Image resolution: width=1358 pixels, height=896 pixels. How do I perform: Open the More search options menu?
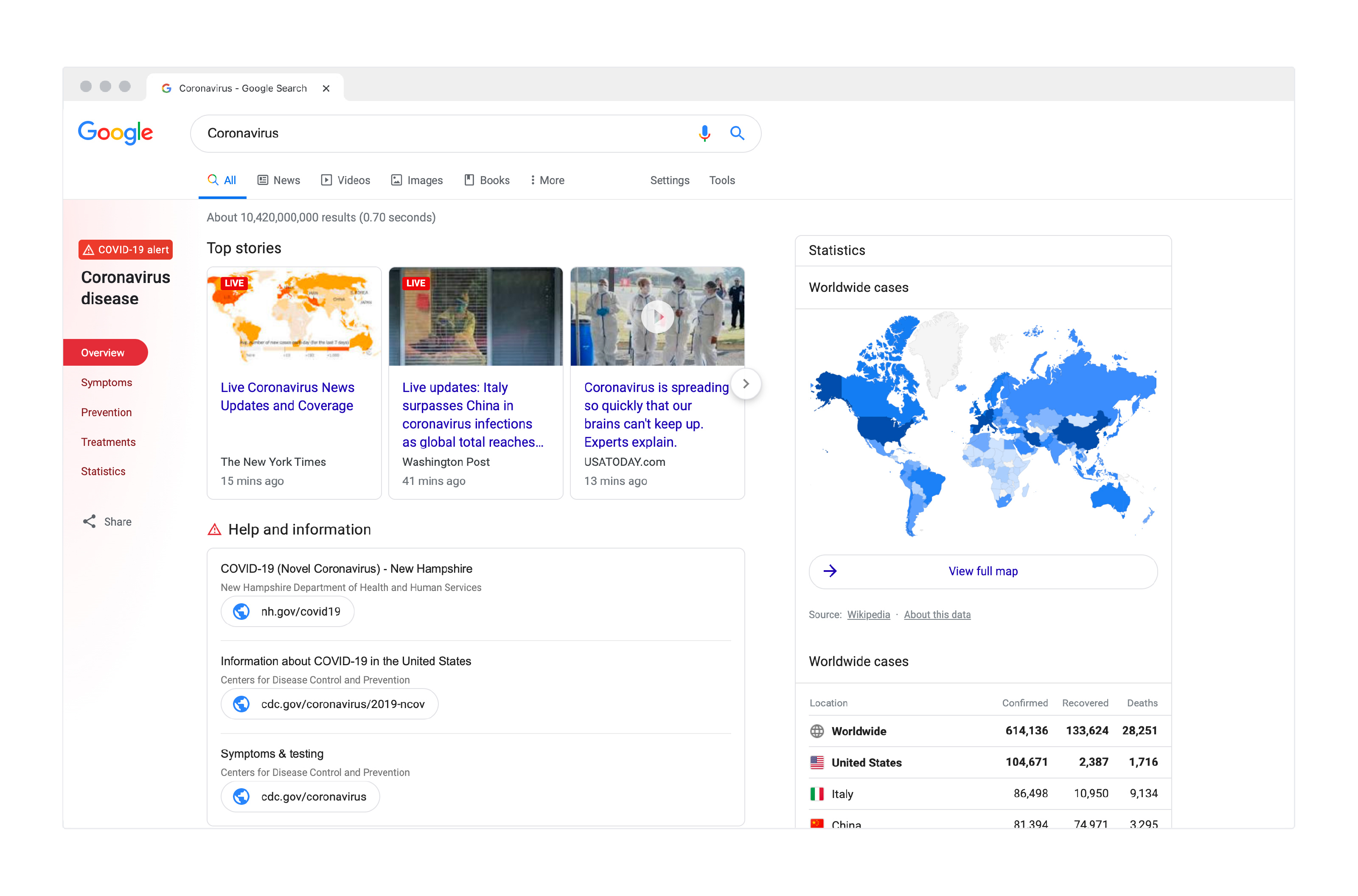[x=547, y=180]
